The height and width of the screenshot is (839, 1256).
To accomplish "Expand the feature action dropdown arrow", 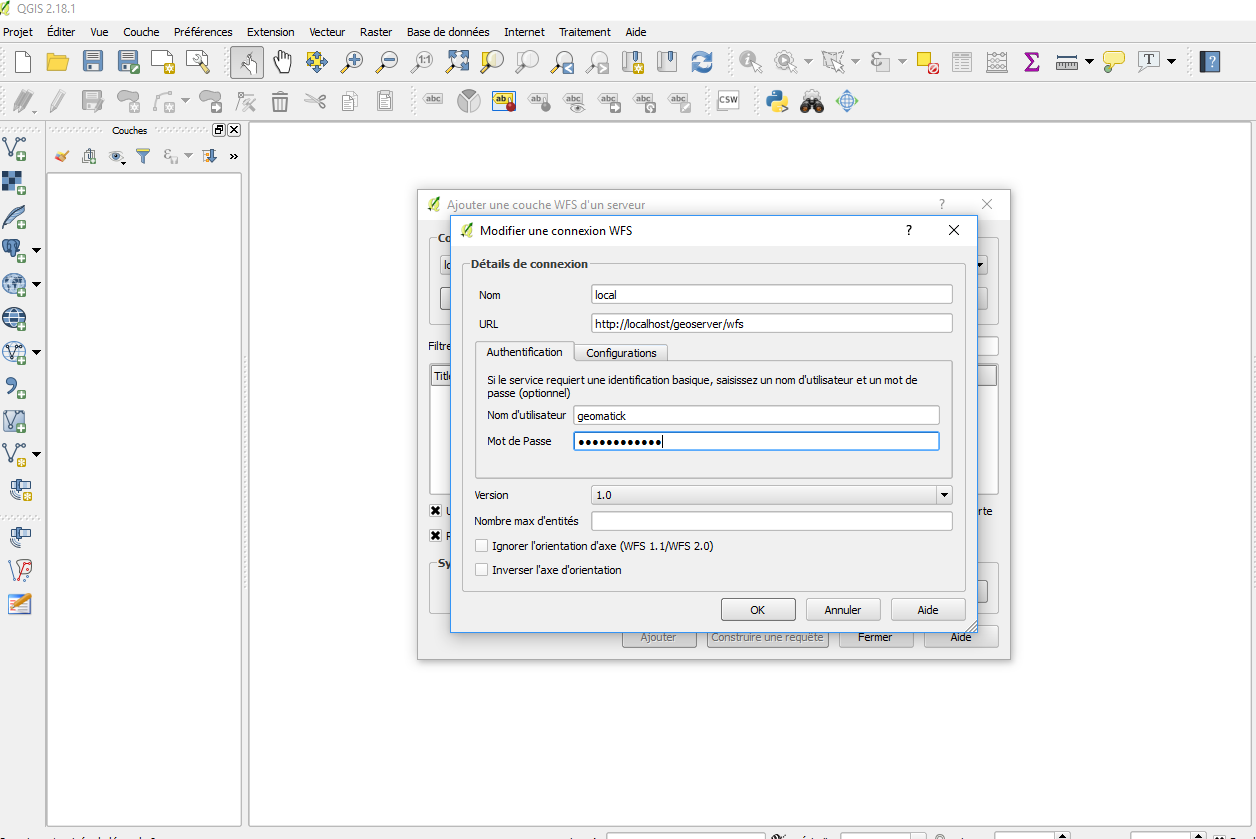I will [x=807, y=62].
